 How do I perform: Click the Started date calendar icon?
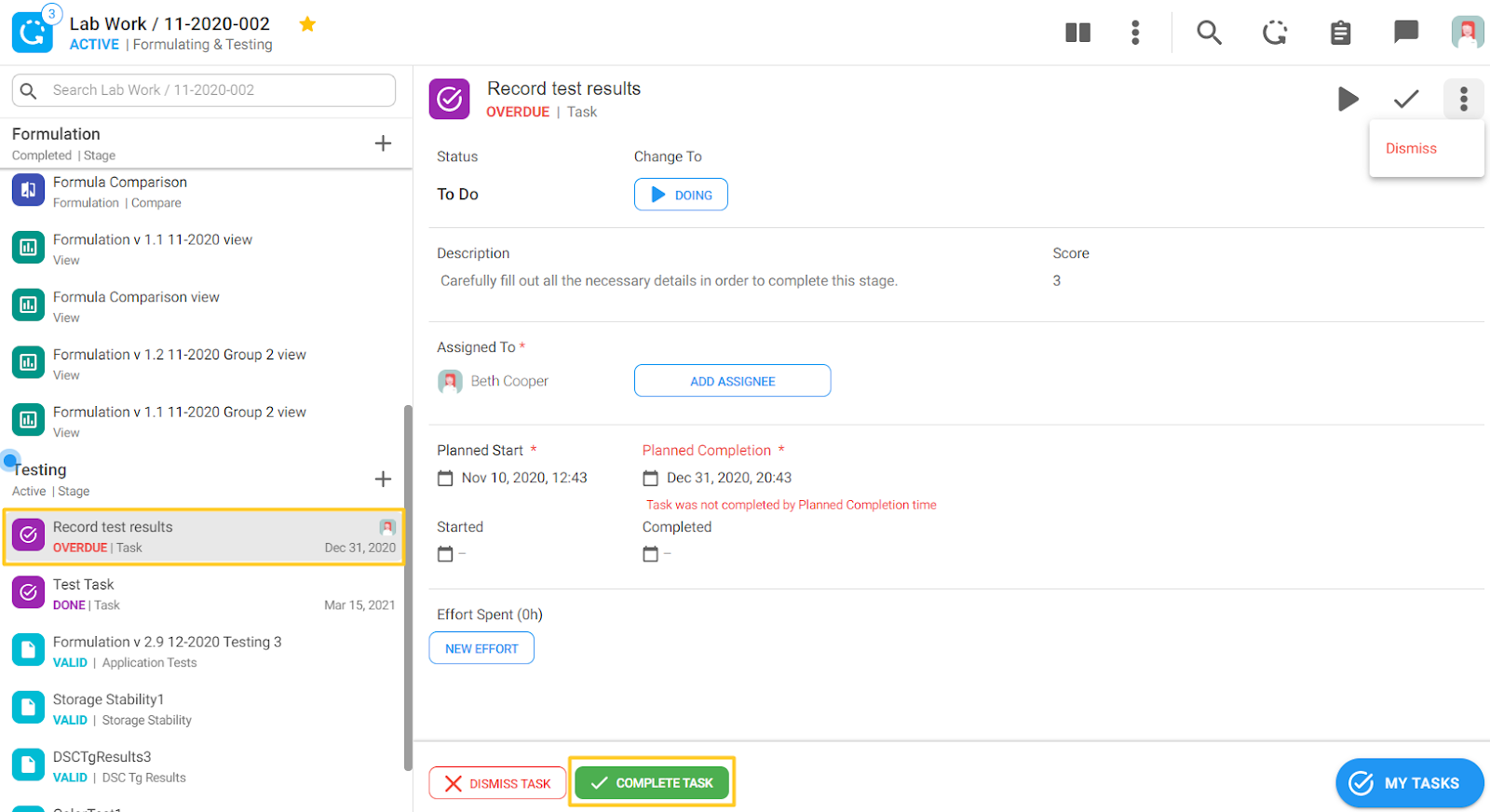(445, 554)
